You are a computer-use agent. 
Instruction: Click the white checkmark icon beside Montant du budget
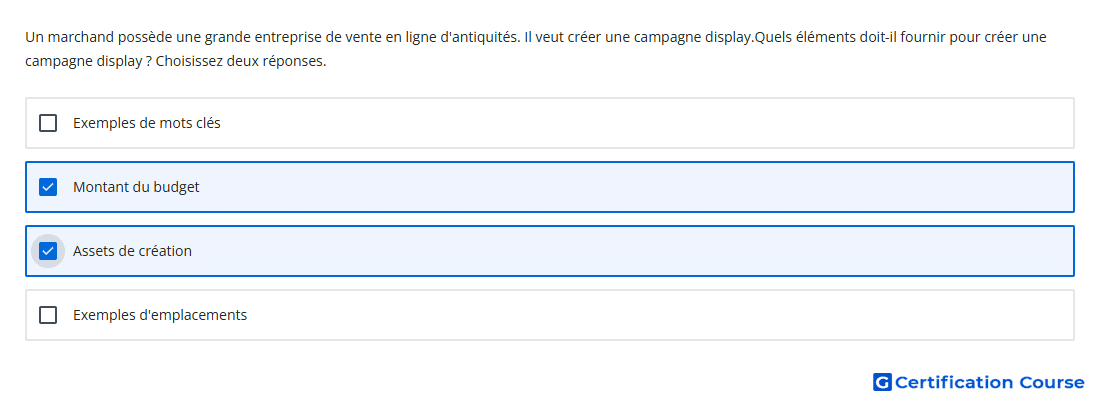[x=48, y=187]
